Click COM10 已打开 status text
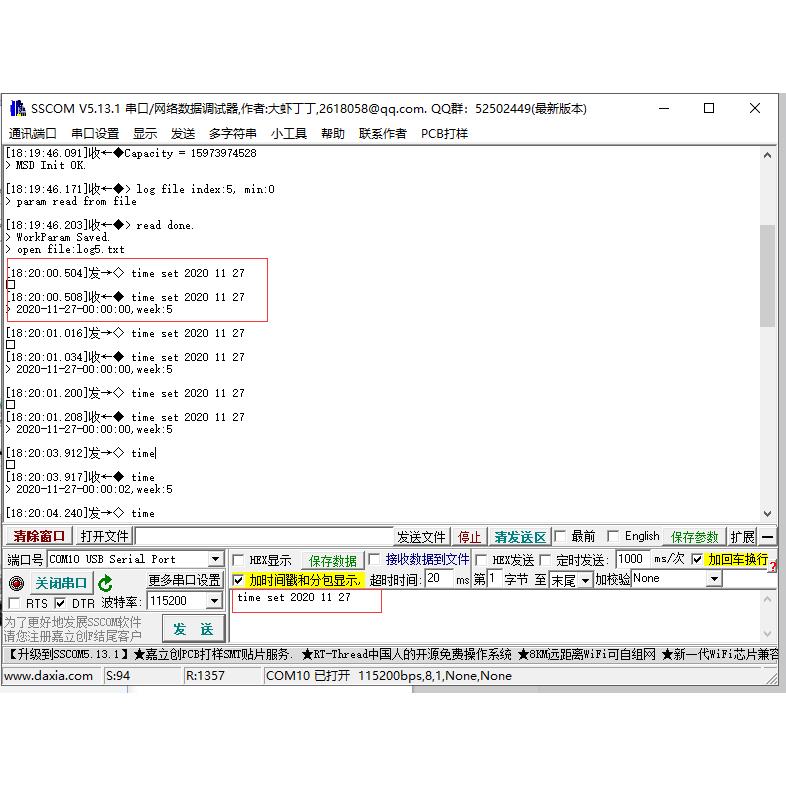The image size is (786, 786). (x=388, y=676)
